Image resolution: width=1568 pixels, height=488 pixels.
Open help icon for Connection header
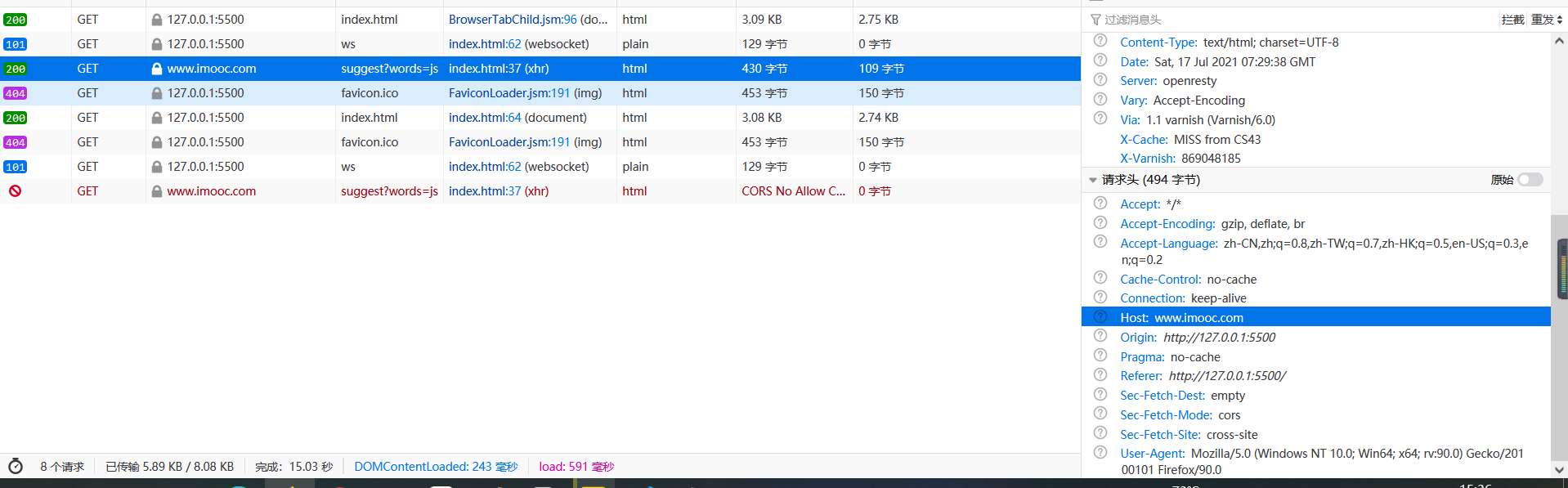click(x=1100, y=297)
